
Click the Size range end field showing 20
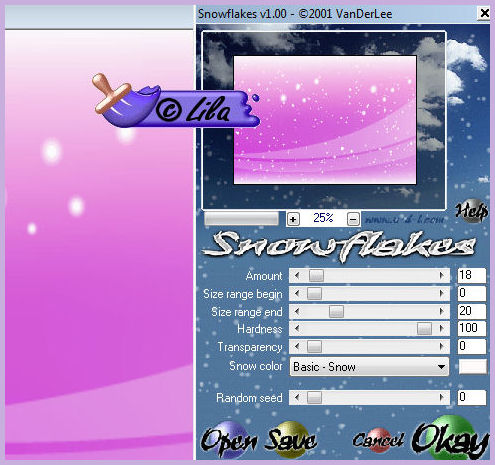click(x=472, y=311)
